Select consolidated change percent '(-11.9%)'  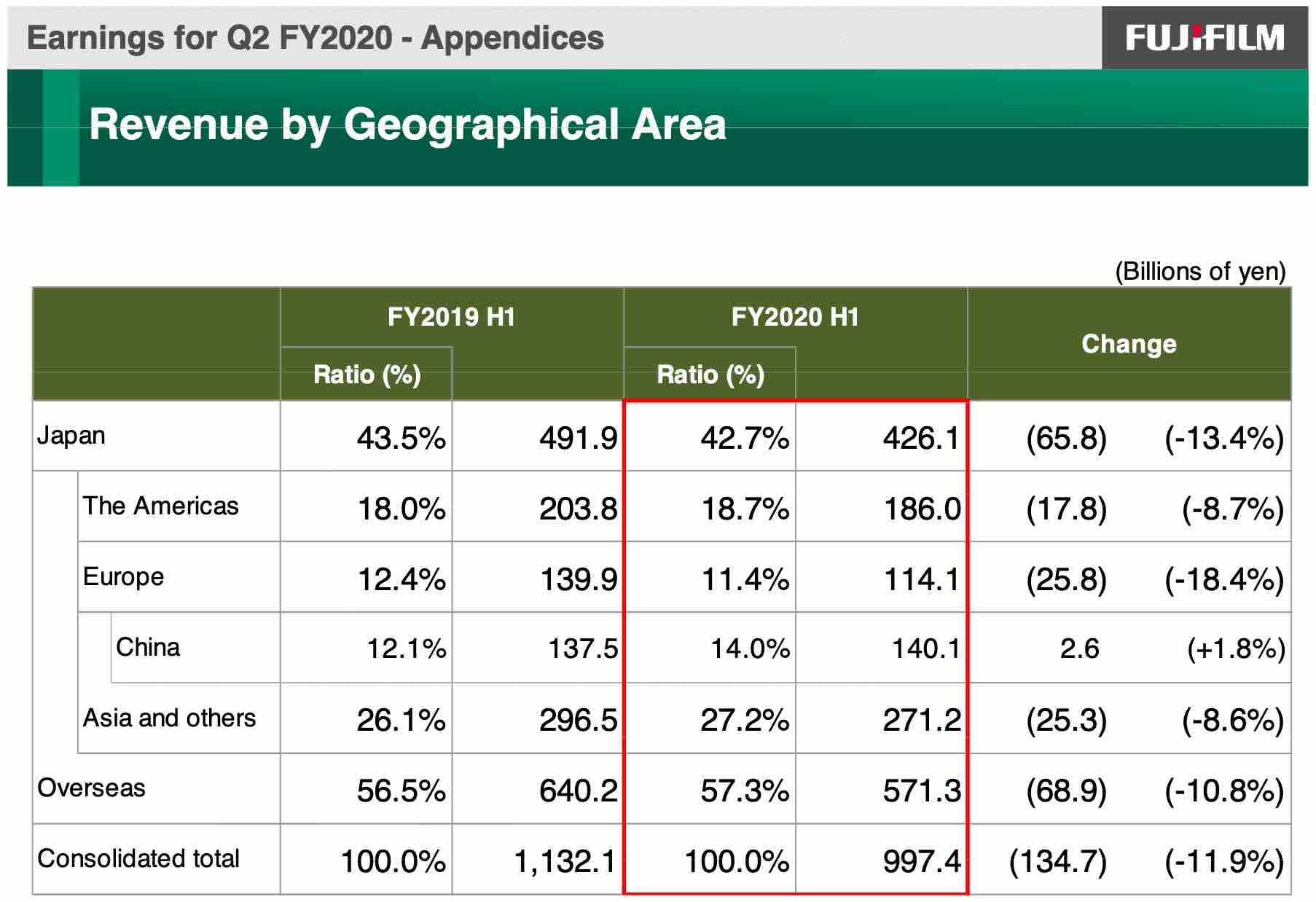click(x=1224, y=861)
